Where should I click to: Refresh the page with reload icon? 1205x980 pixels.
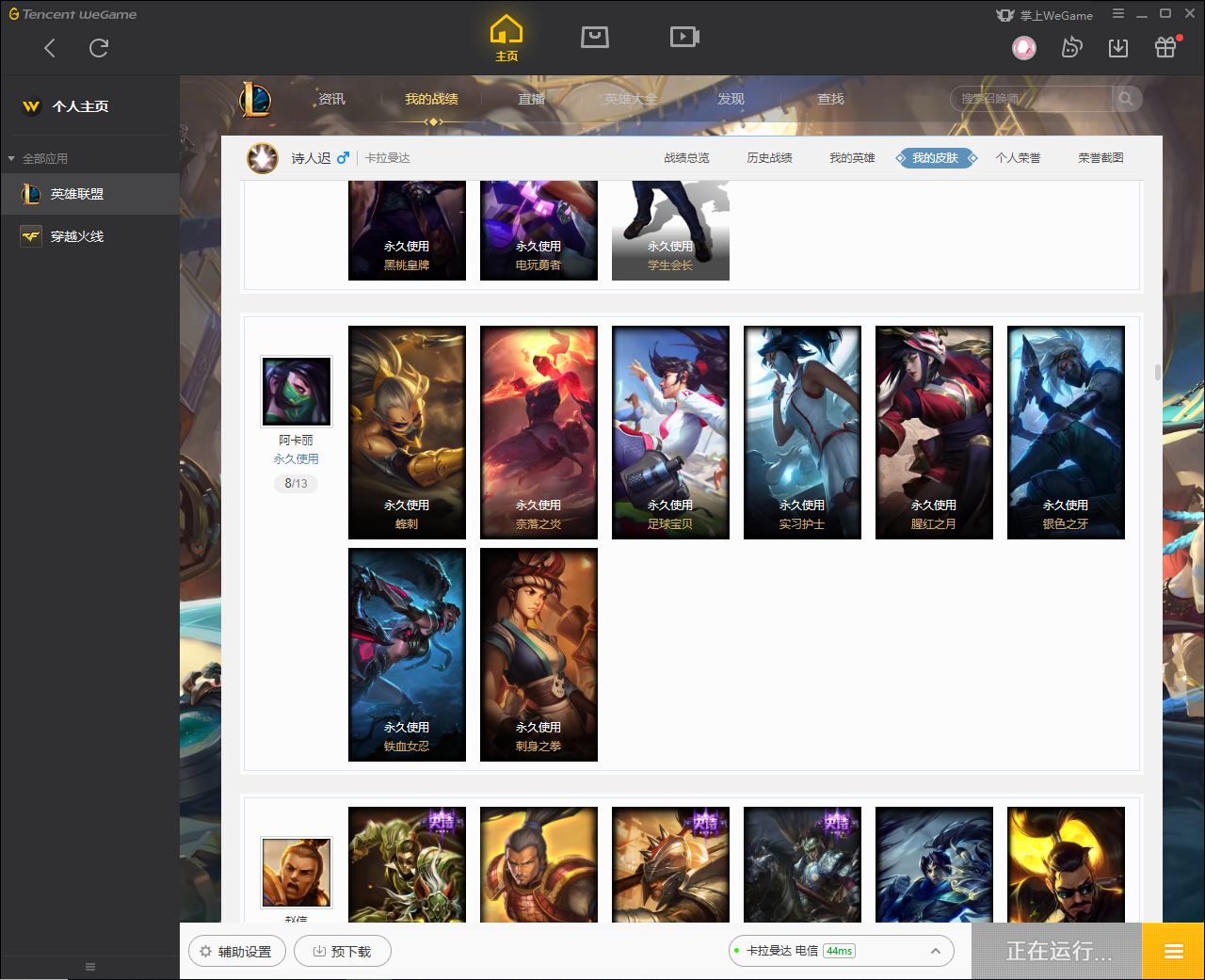99,48
